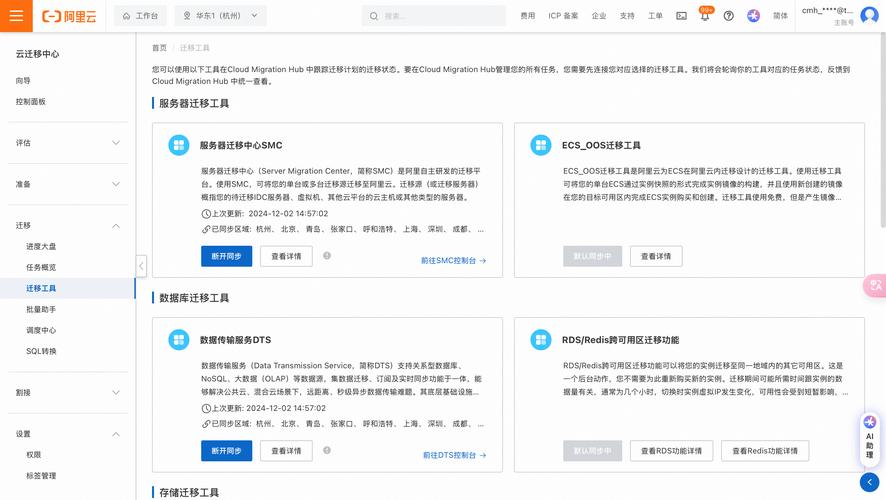This screenshot has width=886, height=500.
Task: Open 权限 under settings
Action: point(33,455)
